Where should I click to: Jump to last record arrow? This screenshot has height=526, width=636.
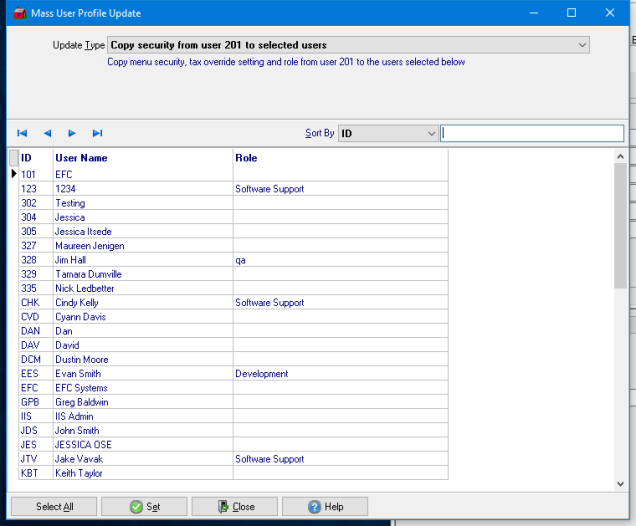[97, 133]
